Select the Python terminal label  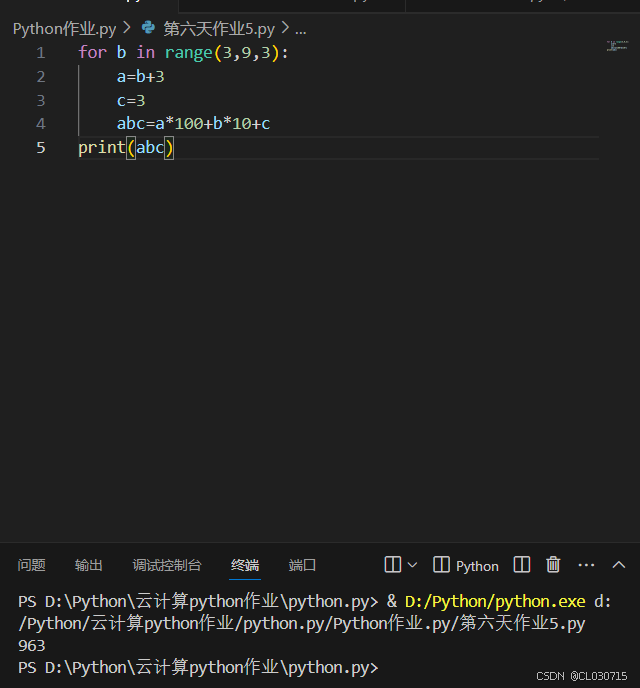point(477,566)
